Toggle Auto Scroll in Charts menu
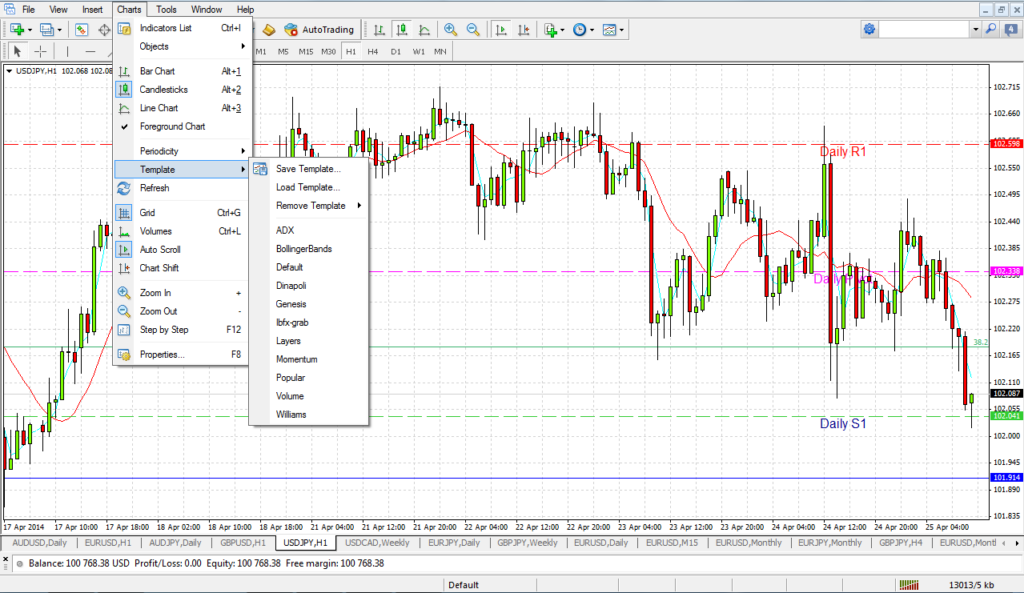This screenshot has height=593, width=1024. [182, 249]
